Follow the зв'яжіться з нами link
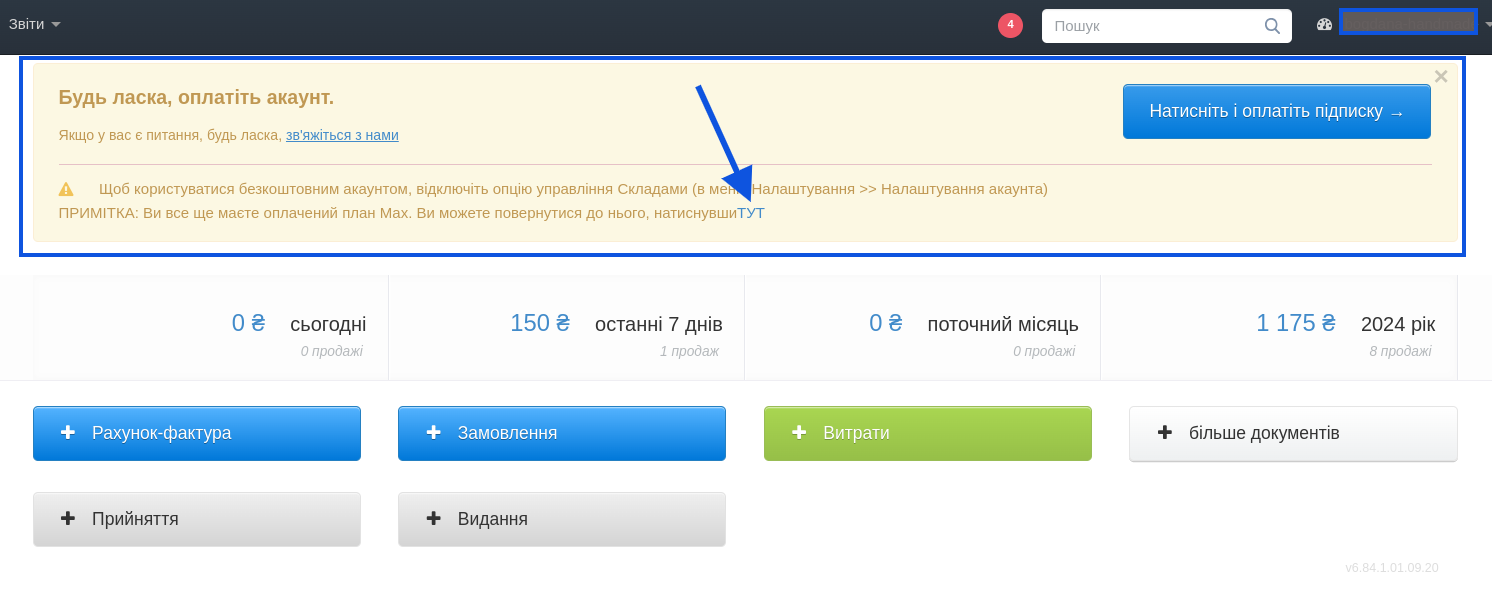 click(342, 135)
